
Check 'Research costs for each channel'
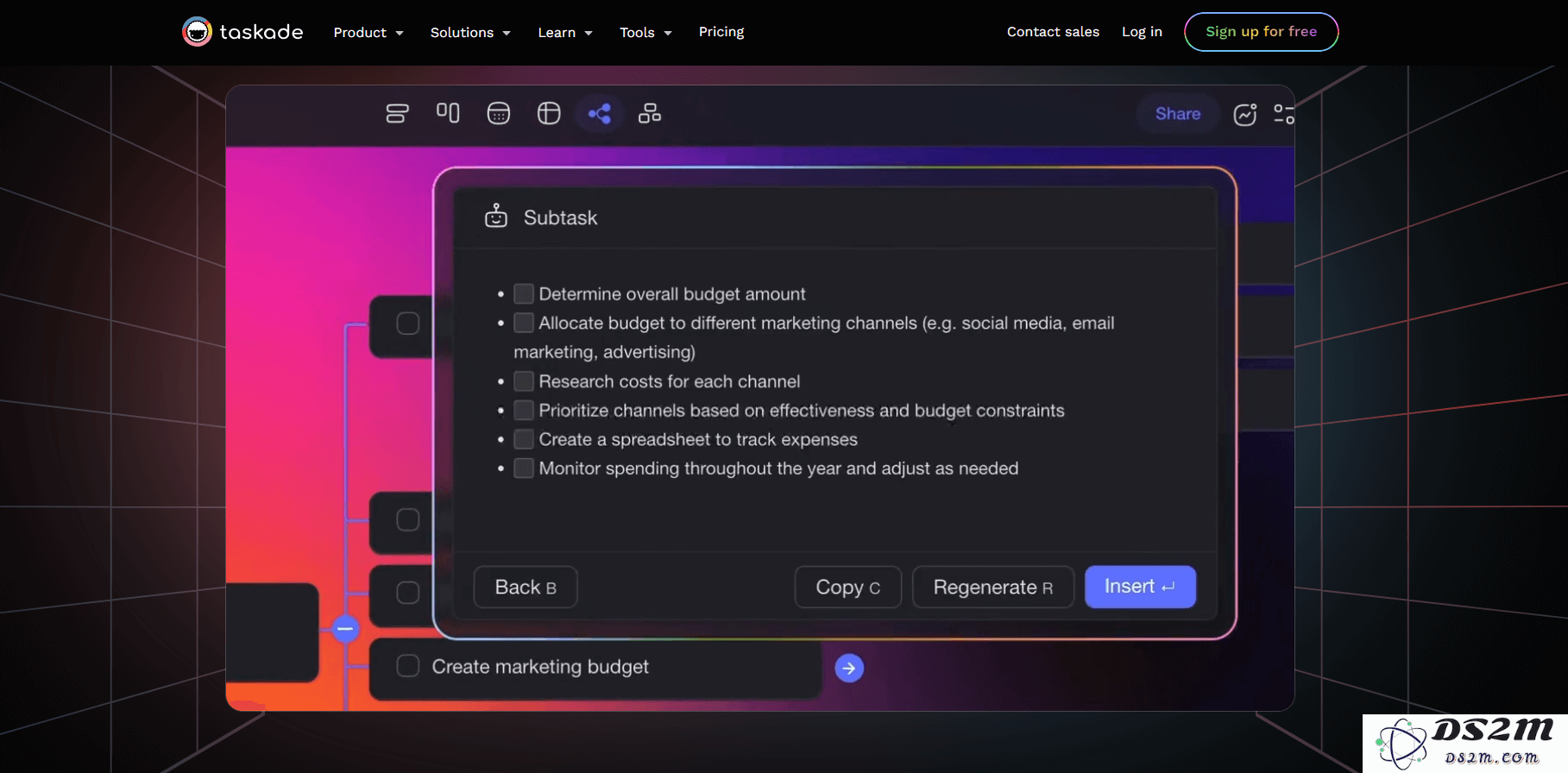pos(523,381)
